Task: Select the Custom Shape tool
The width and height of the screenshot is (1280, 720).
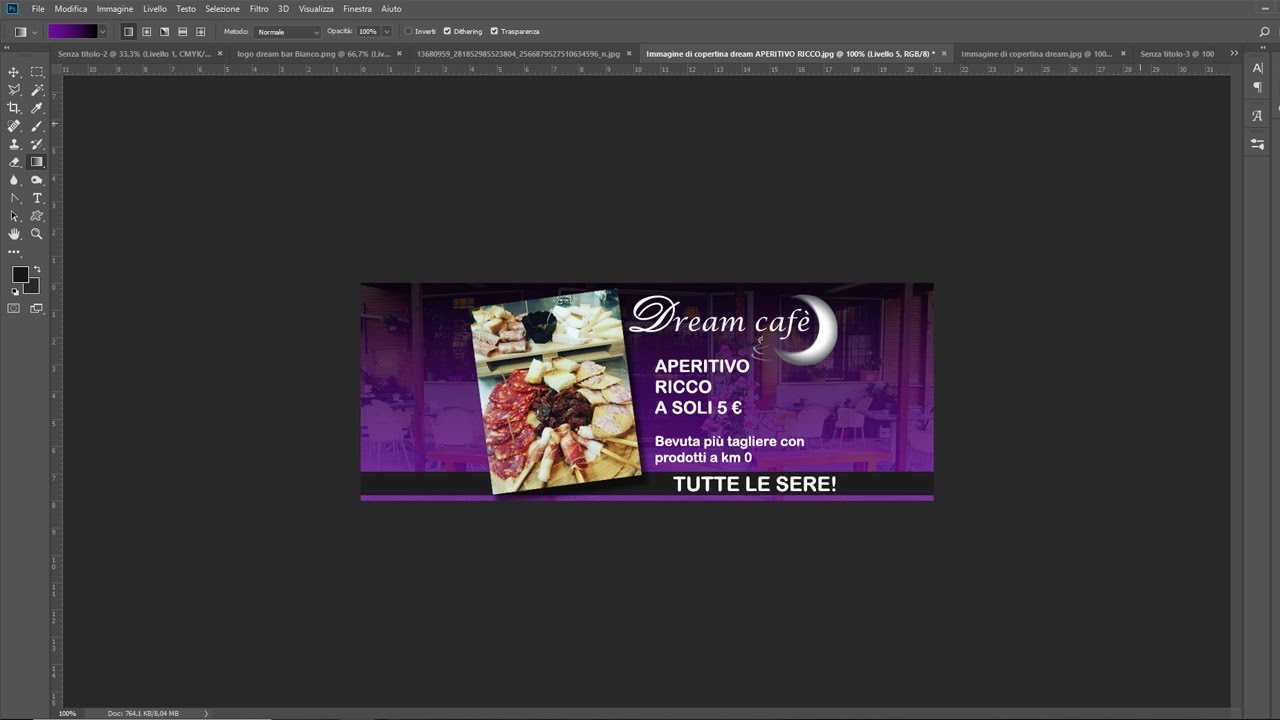Action: pos(37,216)
